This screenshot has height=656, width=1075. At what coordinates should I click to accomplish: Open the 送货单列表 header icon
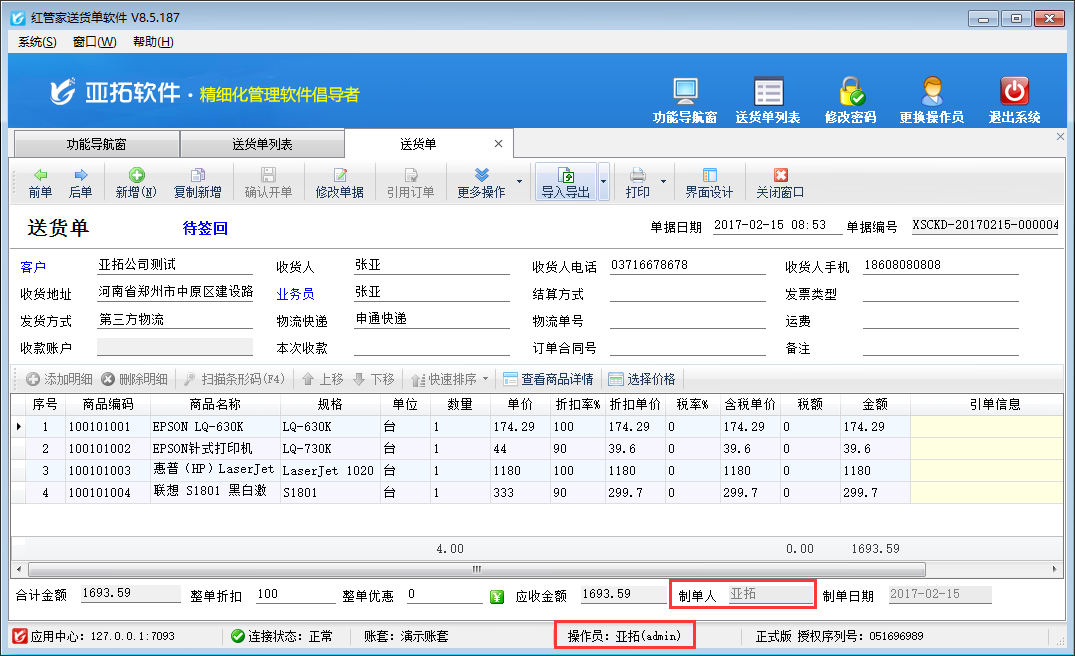point(768,92)
